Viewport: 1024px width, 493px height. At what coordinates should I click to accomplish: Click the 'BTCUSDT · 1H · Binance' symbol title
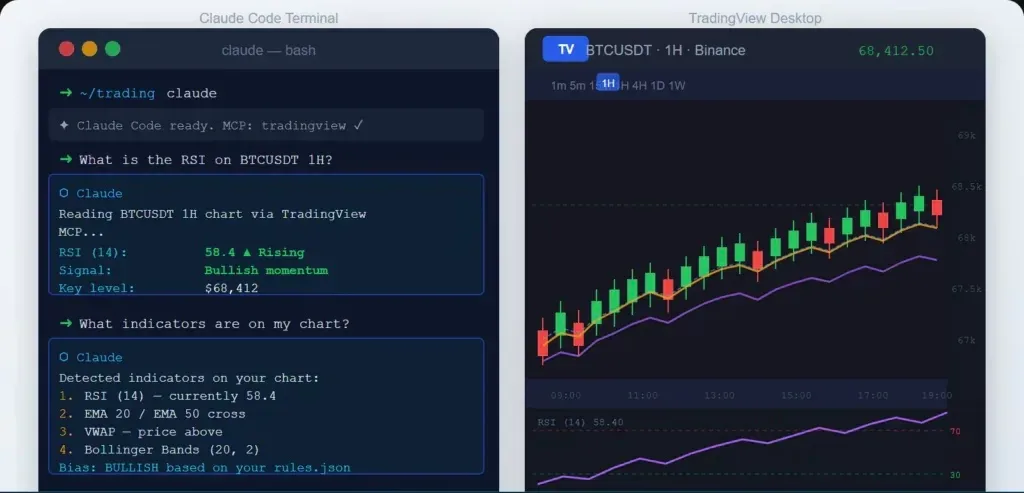(x=666, y=50)
